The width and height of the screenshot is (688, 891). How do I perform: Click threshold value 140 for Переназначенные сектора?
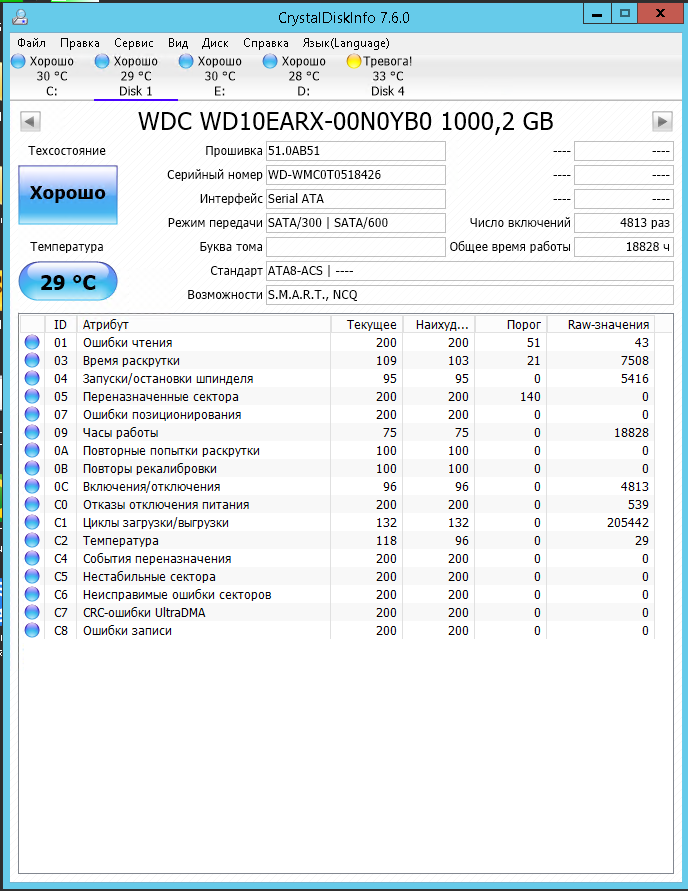pyautogui.click(x=530, y=397)
